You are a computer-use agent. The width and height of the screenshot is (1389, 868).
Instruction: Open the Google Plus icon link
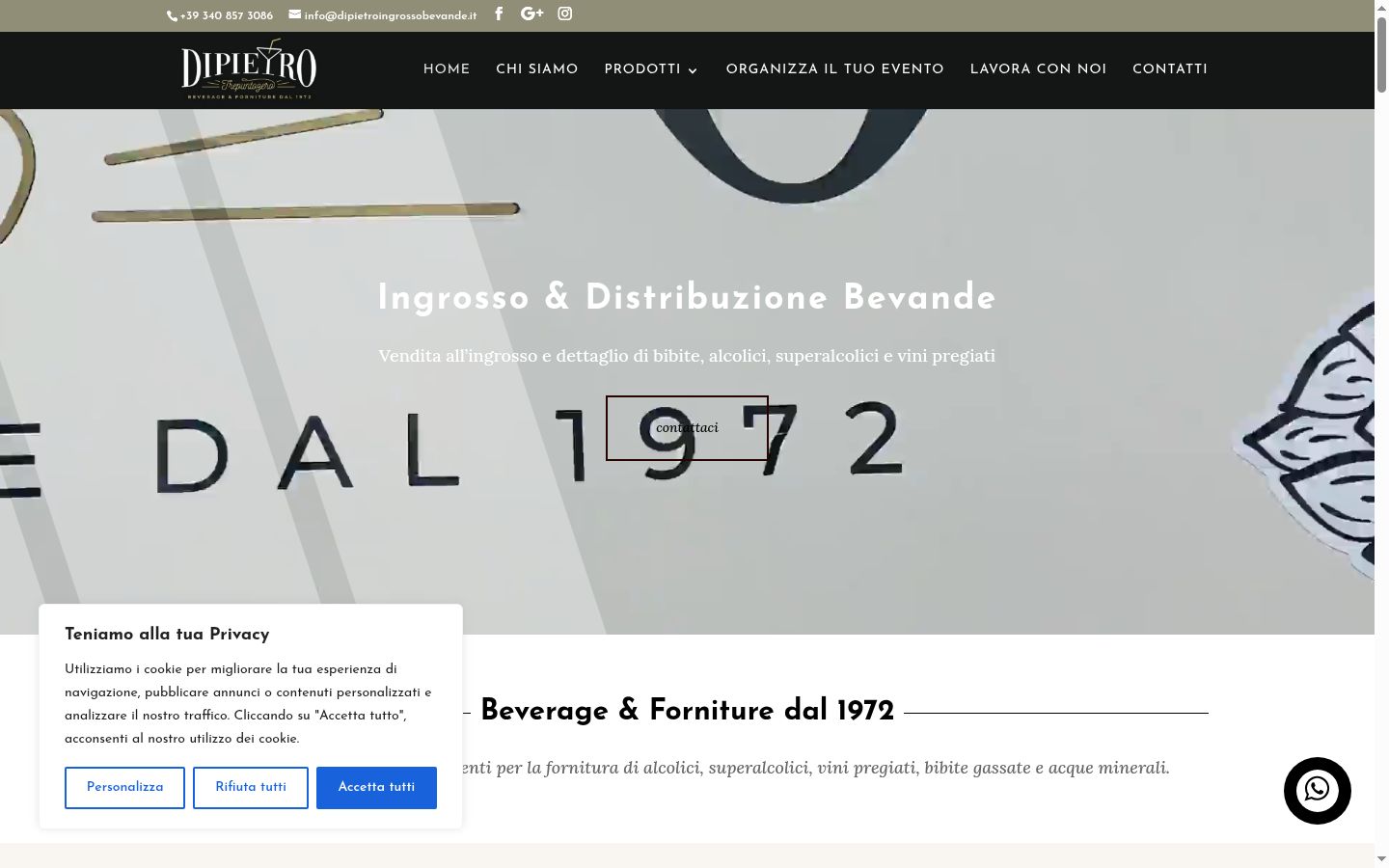[531, 14]
